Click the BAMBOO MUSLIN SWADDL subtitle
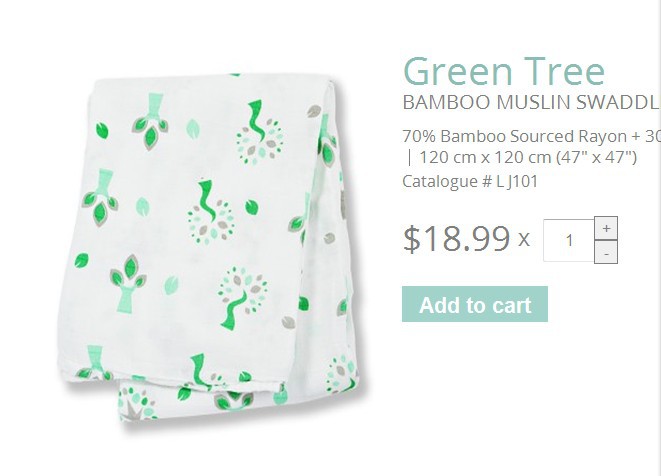 532,102
